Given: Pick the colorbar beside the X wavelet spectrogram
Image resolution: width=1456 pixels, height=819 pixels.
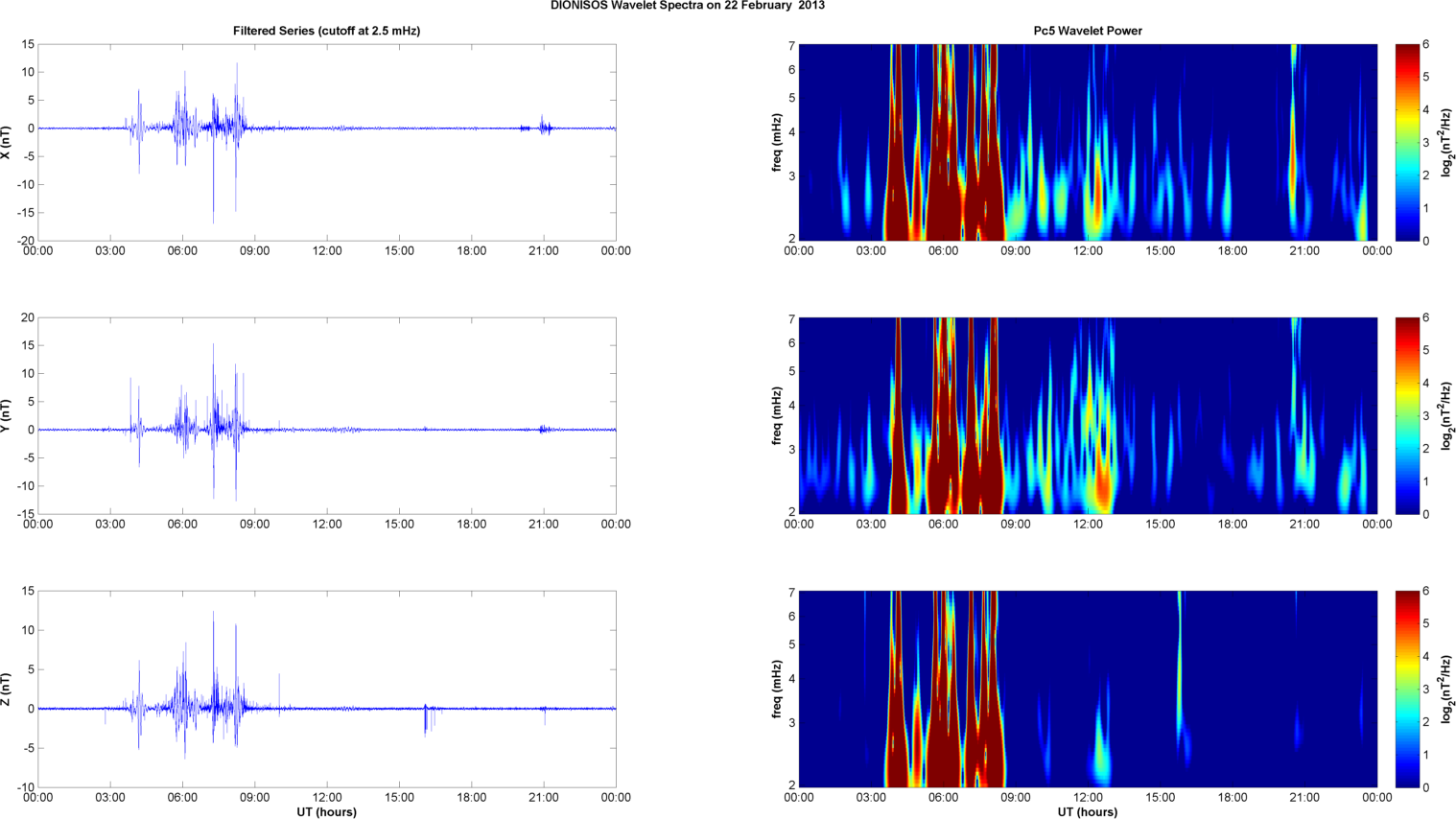Looking at the screenshot, I should coord(1407,142).
